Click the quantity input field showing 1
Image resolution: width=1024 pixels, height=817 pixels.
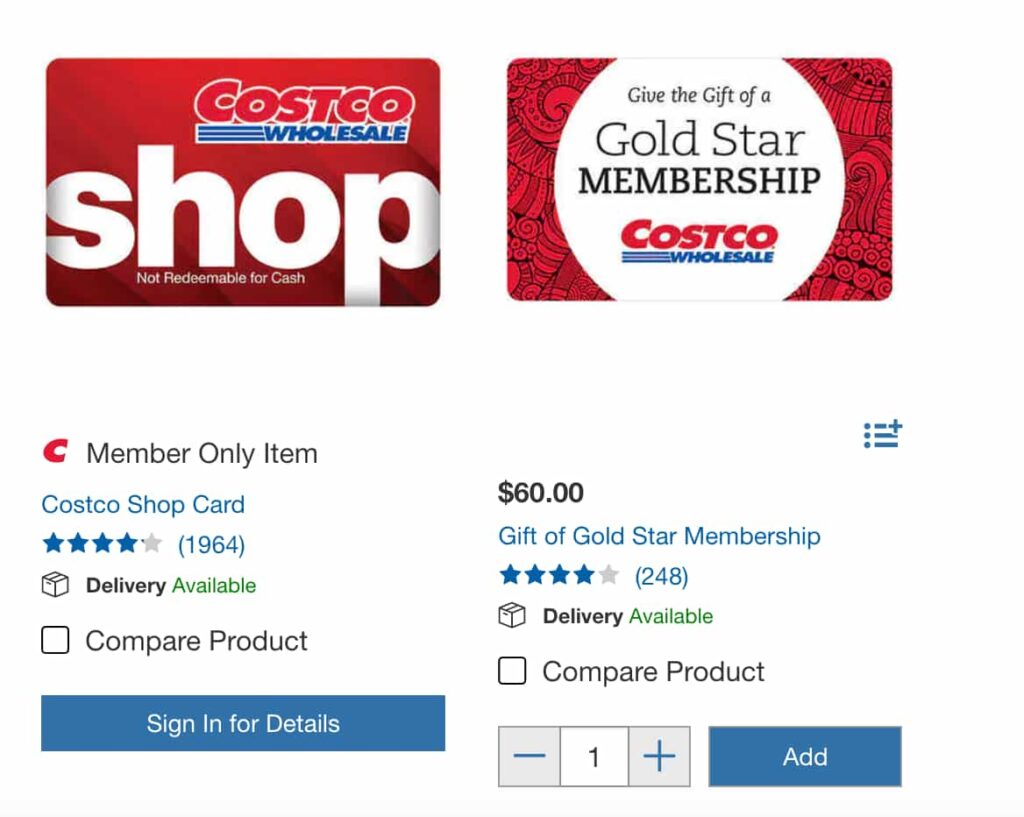click(594, 756)
